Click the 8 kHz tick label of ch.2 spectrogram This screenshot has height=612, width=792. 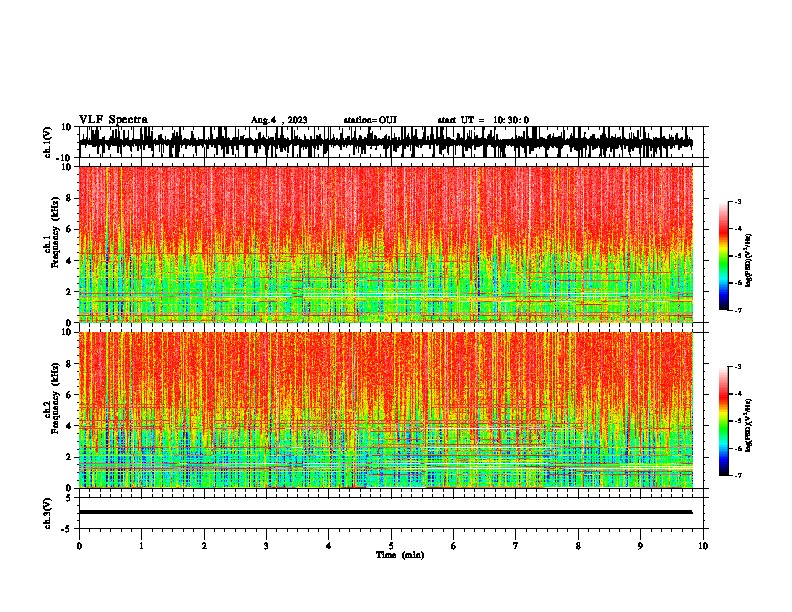pyautogui.click(x=70, y=364)
